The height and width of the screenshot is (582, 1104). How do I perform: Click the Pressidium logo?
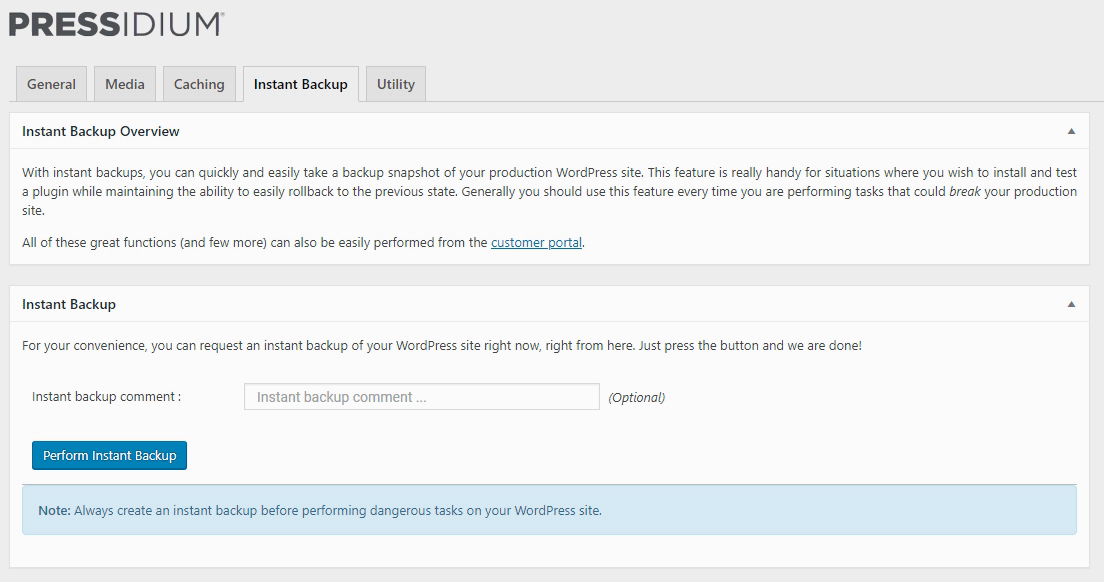point(116,24)
